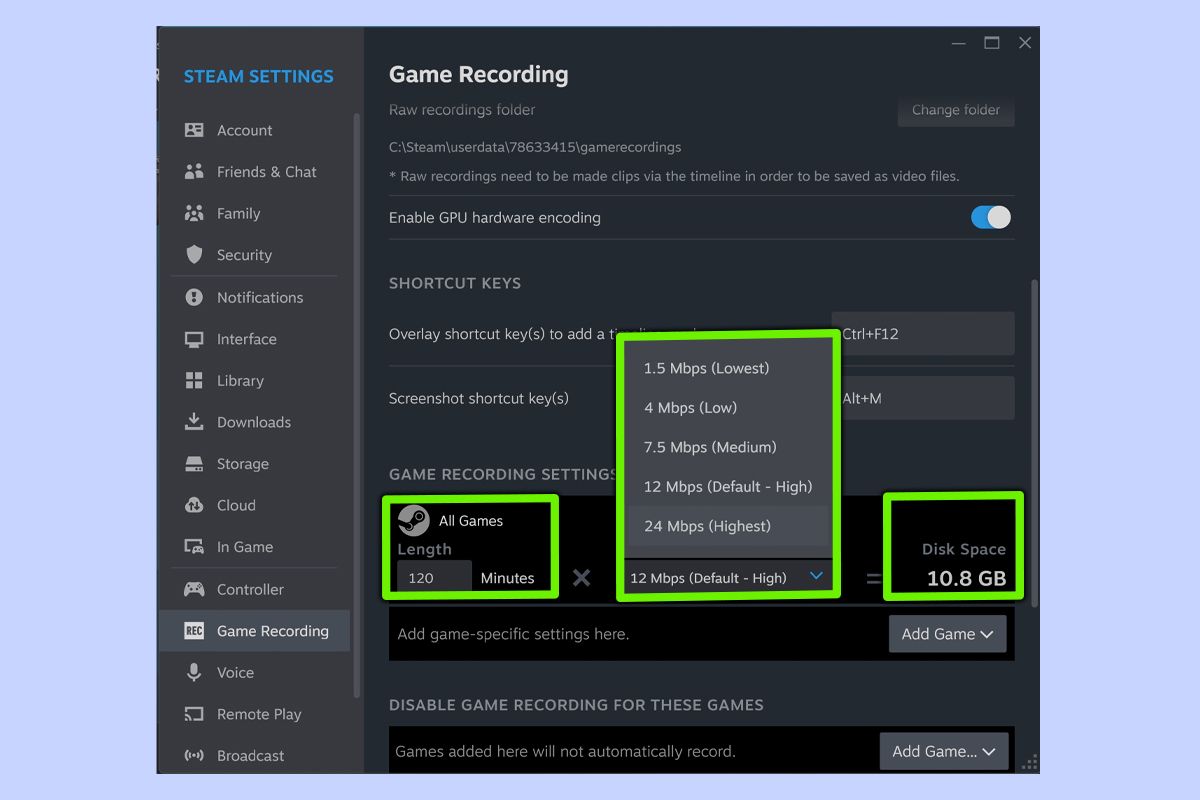The height and width of the screenshot is (800, 1200).
Task: Click the Change folder button
Action: click(955, 110)
